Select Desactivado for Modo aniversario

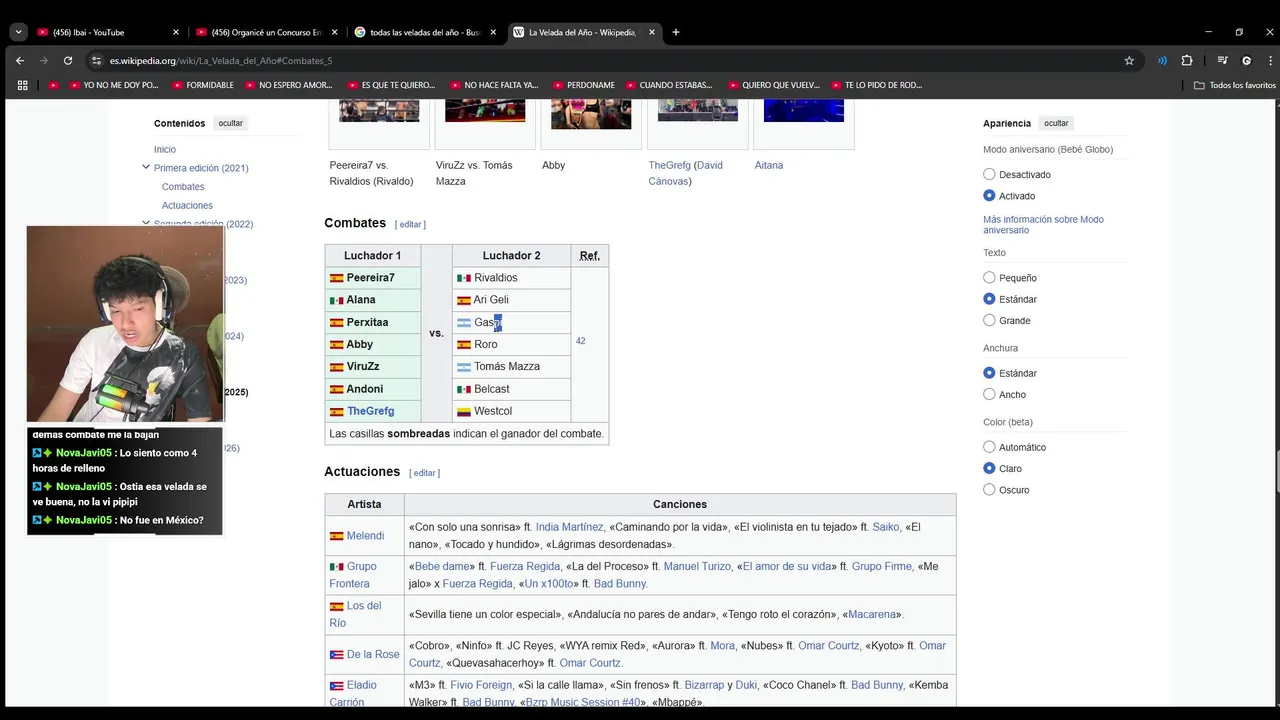click(x=989, y=174)
